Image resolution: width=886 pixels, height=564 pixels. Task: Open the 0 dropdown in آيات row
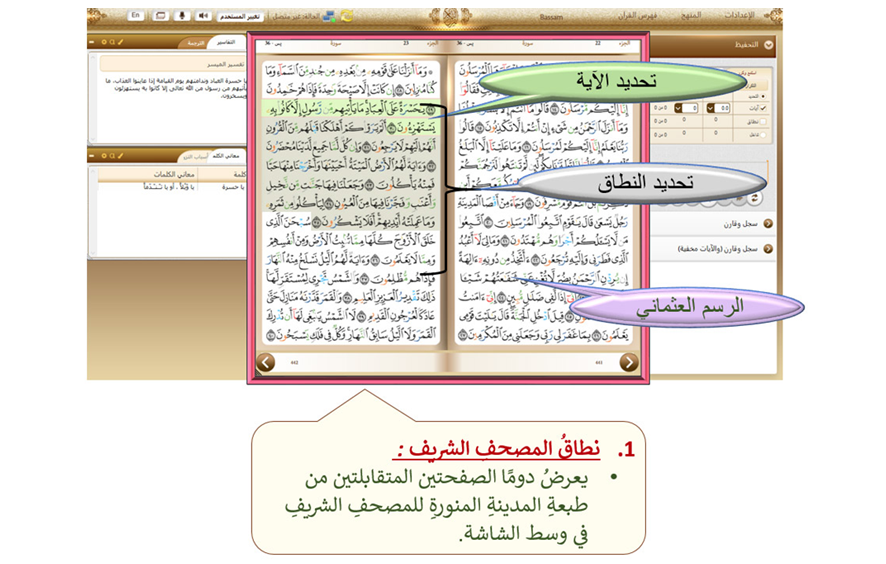click(687, 108)
